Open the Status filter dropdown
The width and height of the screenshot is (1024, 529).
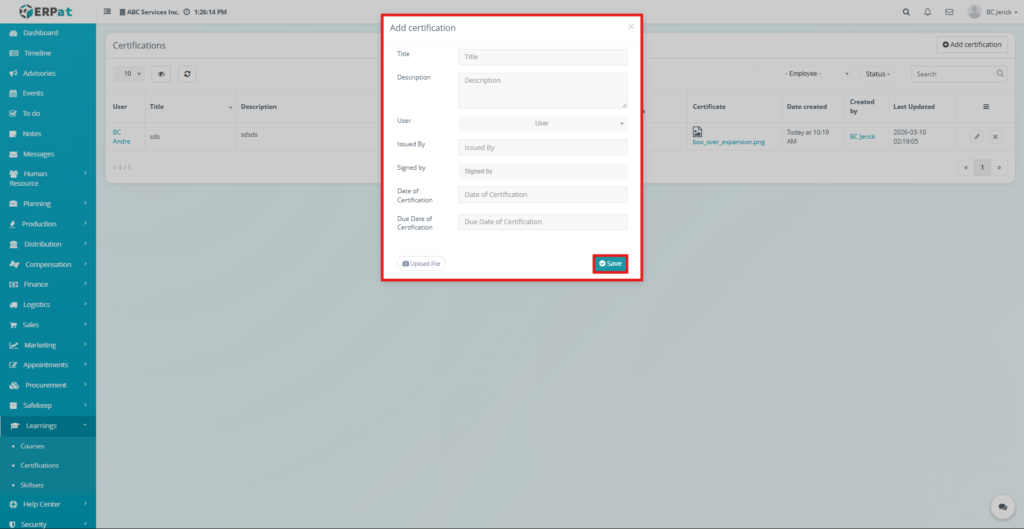pos(878,74)
